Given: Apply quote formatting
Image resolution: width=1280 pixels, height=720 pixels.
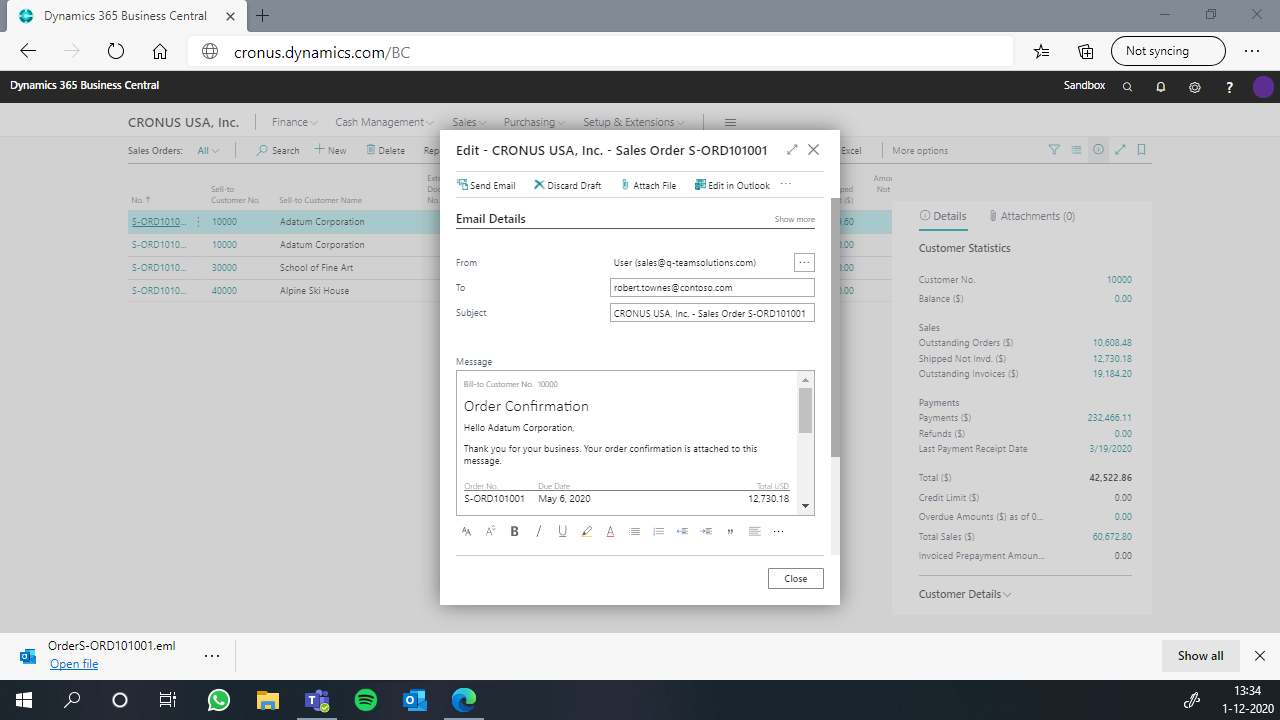Looking at the screenshot, I should point(730,532).
